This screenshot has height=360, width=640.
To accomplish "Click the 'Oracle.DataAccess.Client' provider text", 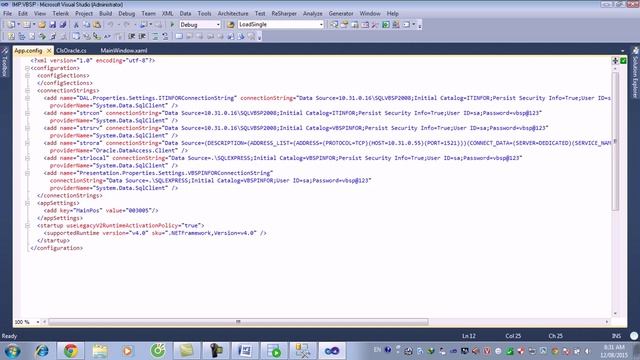I will [136, 151].
